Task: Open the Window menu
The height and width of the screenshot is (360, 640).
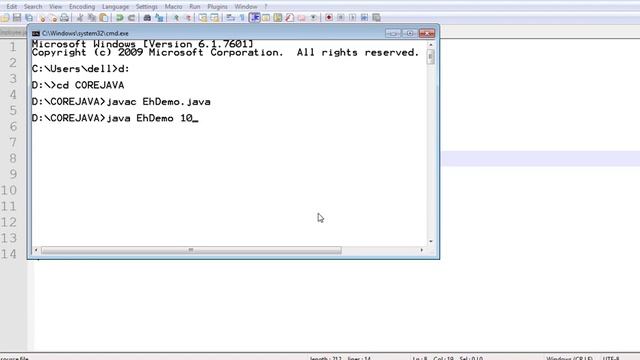Action: [246, 7]
